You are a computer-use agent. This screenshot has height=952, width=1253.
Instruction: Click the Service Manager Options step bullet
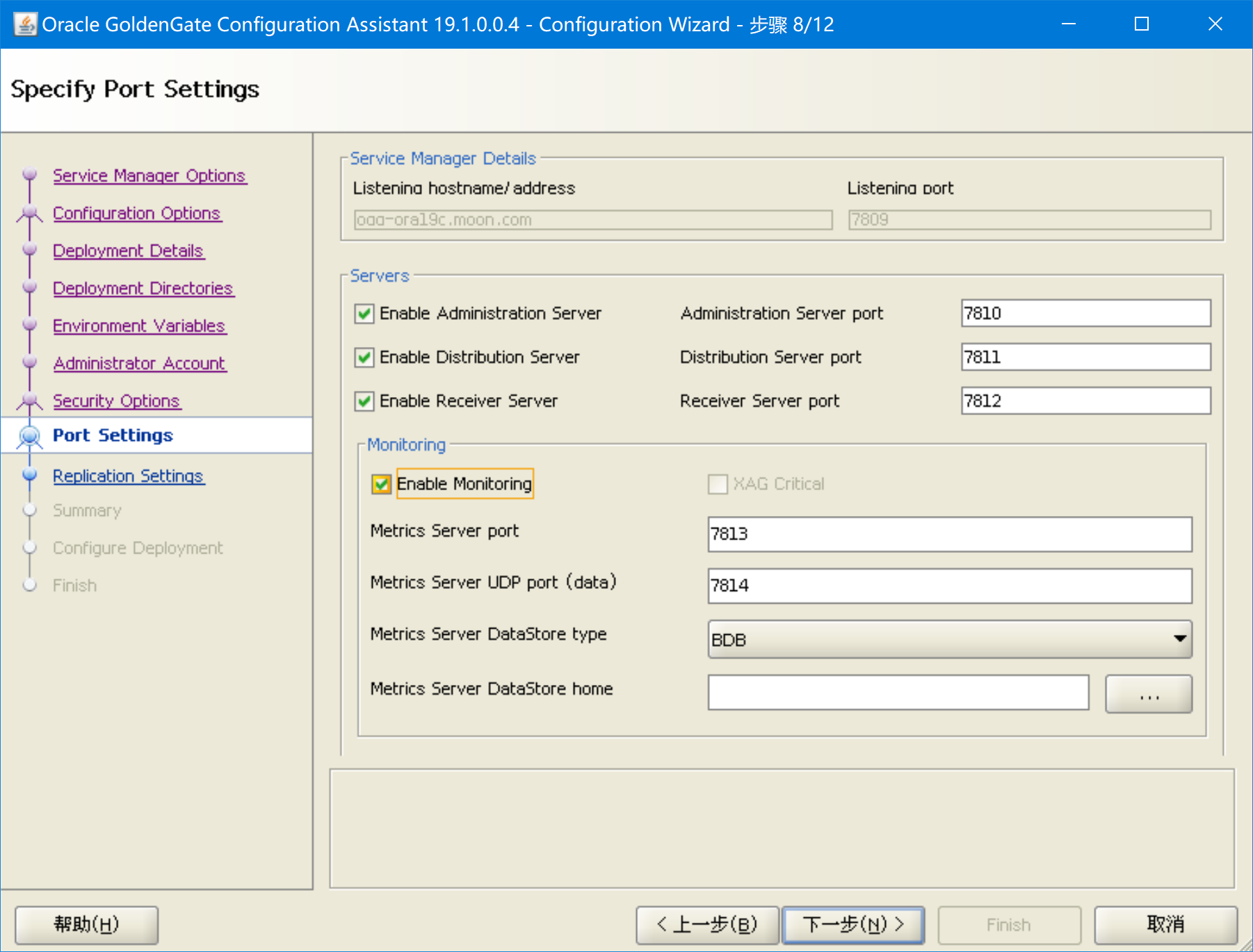[29, 174]
